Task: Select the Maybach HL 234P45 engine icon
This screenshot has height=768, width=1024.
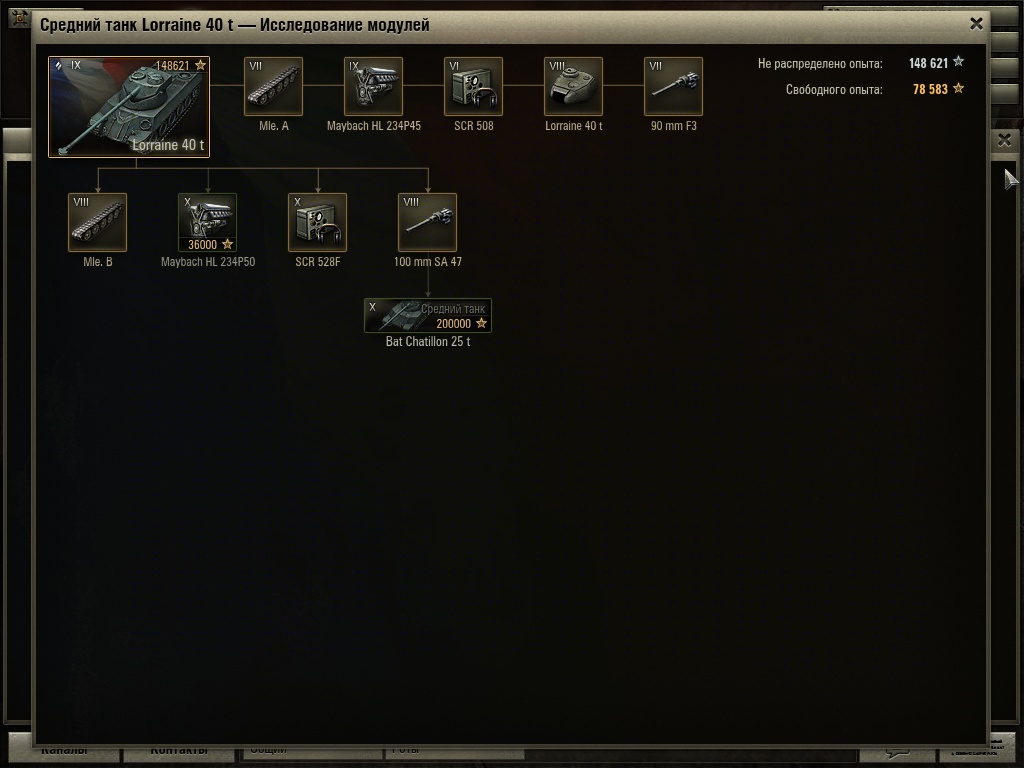Action: 374,86
